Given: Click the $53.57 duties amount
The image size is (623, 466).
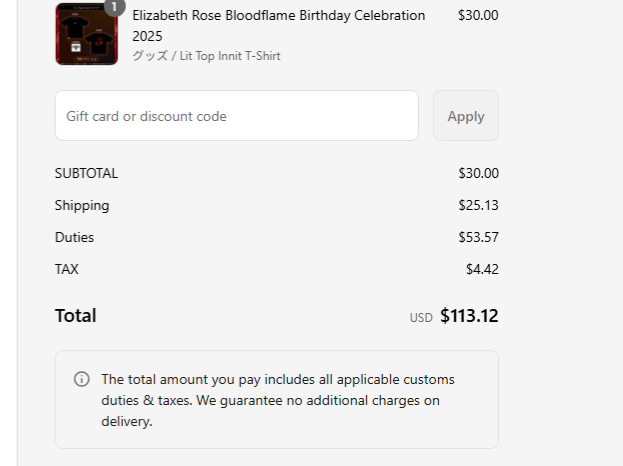Looking at the screenshot, I should tap(478, 237).
